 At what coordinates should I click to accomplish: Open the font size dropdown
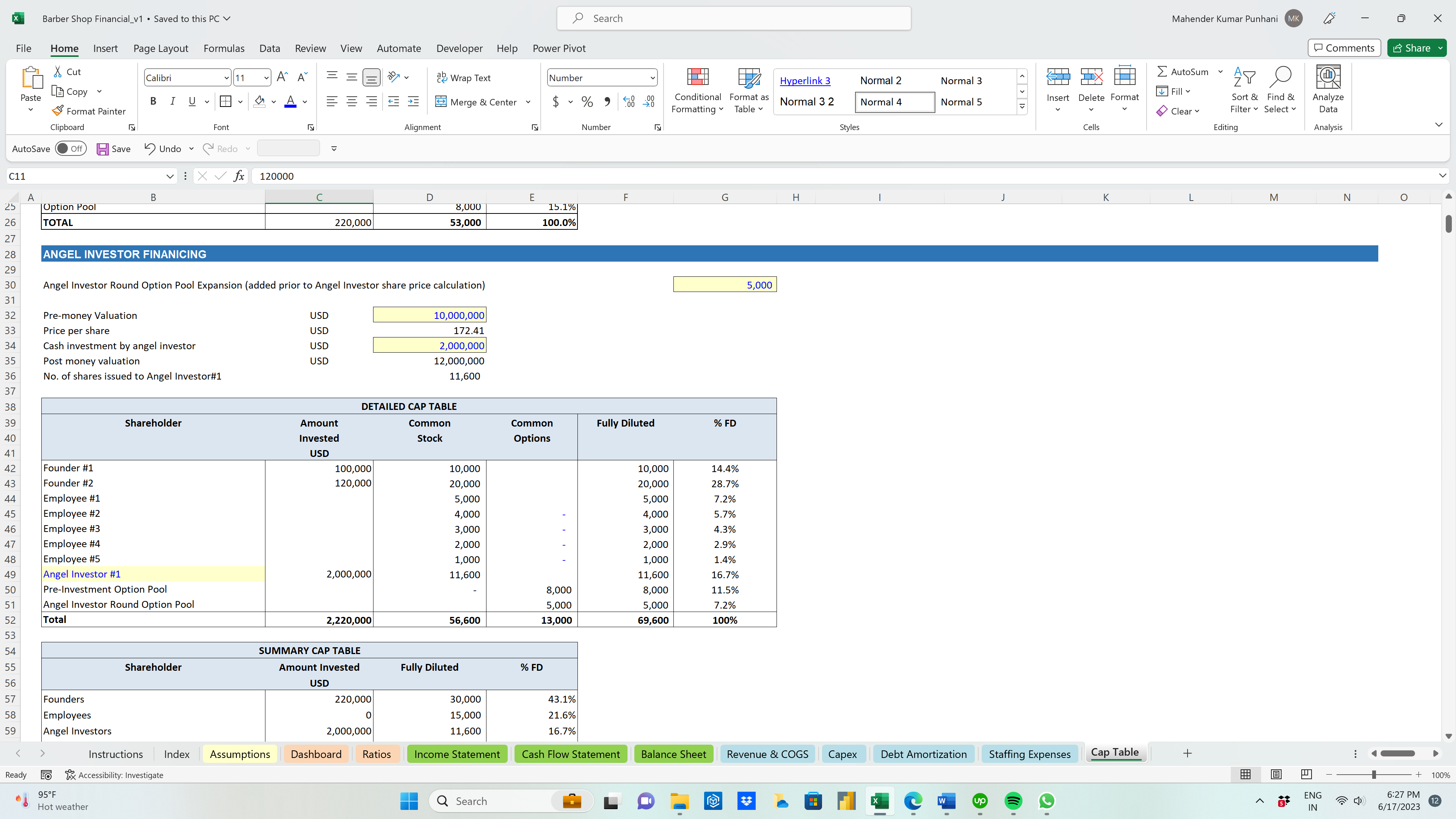pyautogui.click(x=267, y=77)
